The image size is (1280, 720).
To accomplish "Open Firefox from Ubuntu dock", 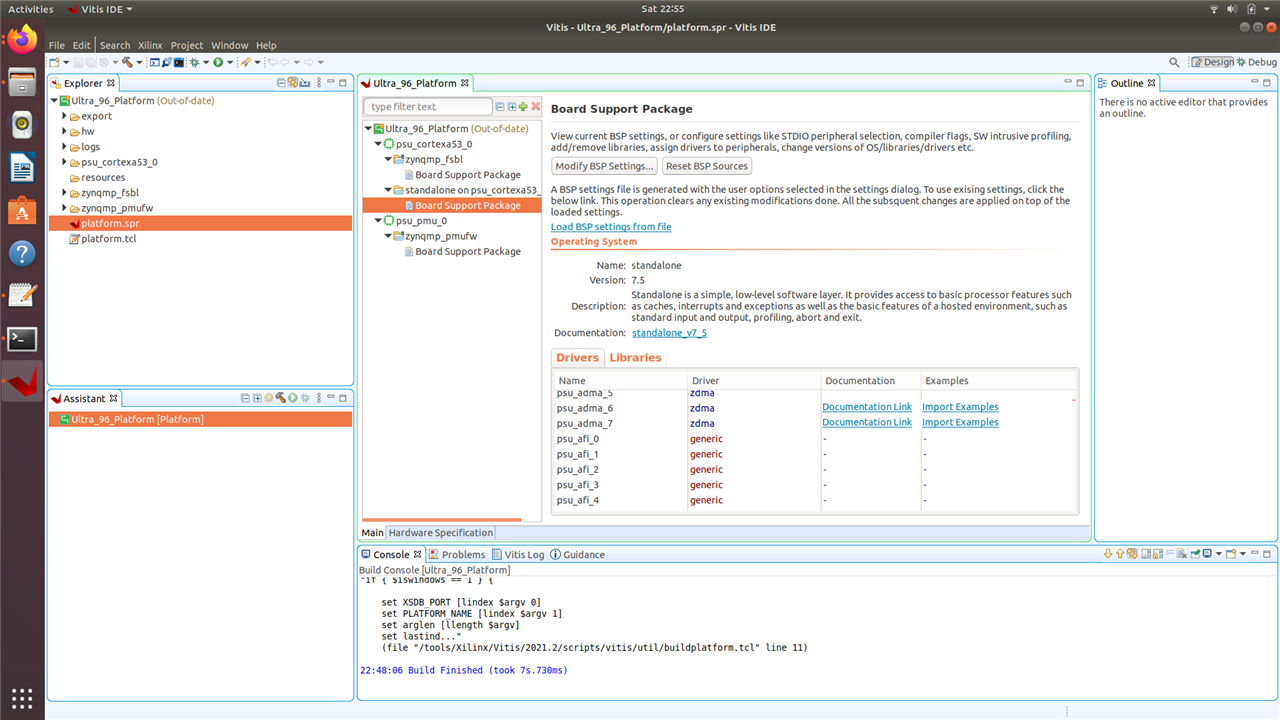I will [22, 39].
